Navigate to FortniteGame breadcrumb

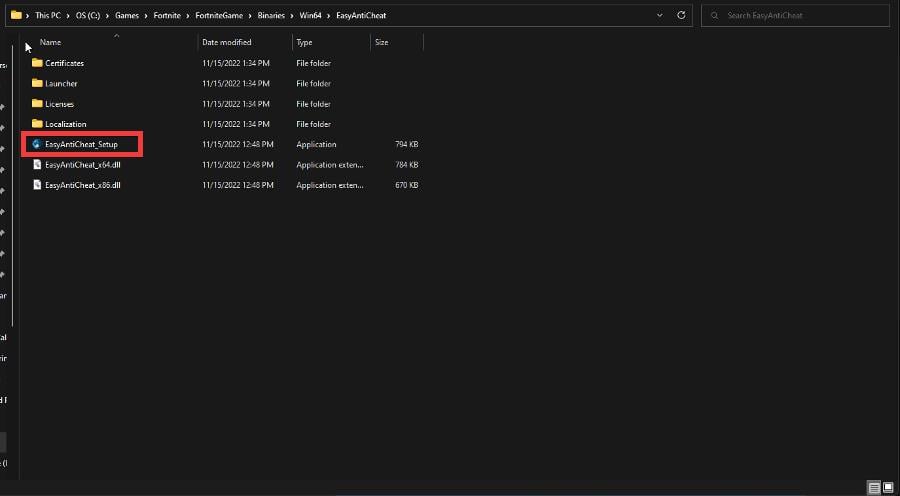[x=219, y=16]
